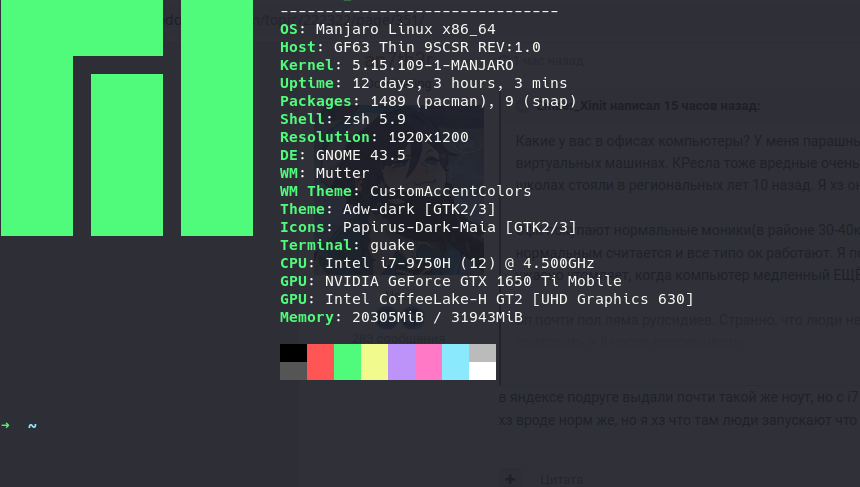Click the plus icon beside 'Цитата' in forum

point(510,479)
